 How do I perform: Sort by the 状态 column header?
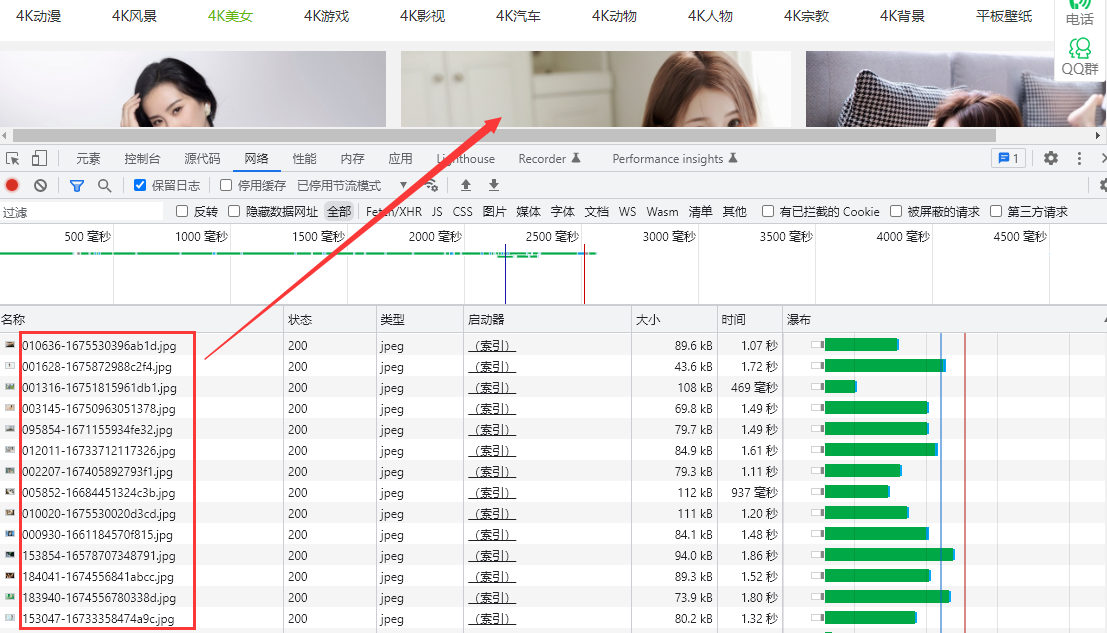click(329, 320)
